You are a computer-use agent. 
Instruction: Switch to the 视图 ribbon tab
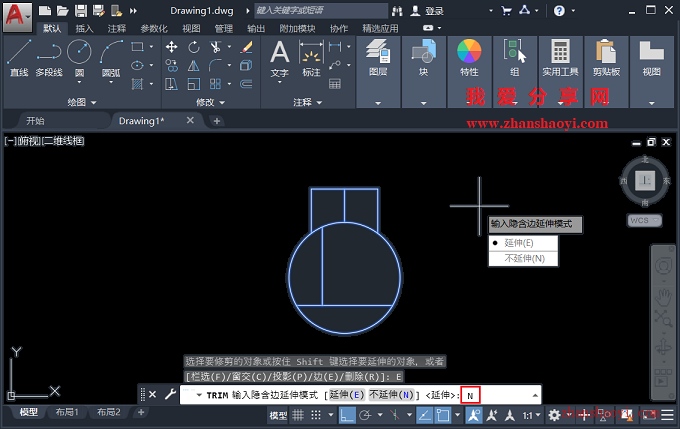pos(191,29)
